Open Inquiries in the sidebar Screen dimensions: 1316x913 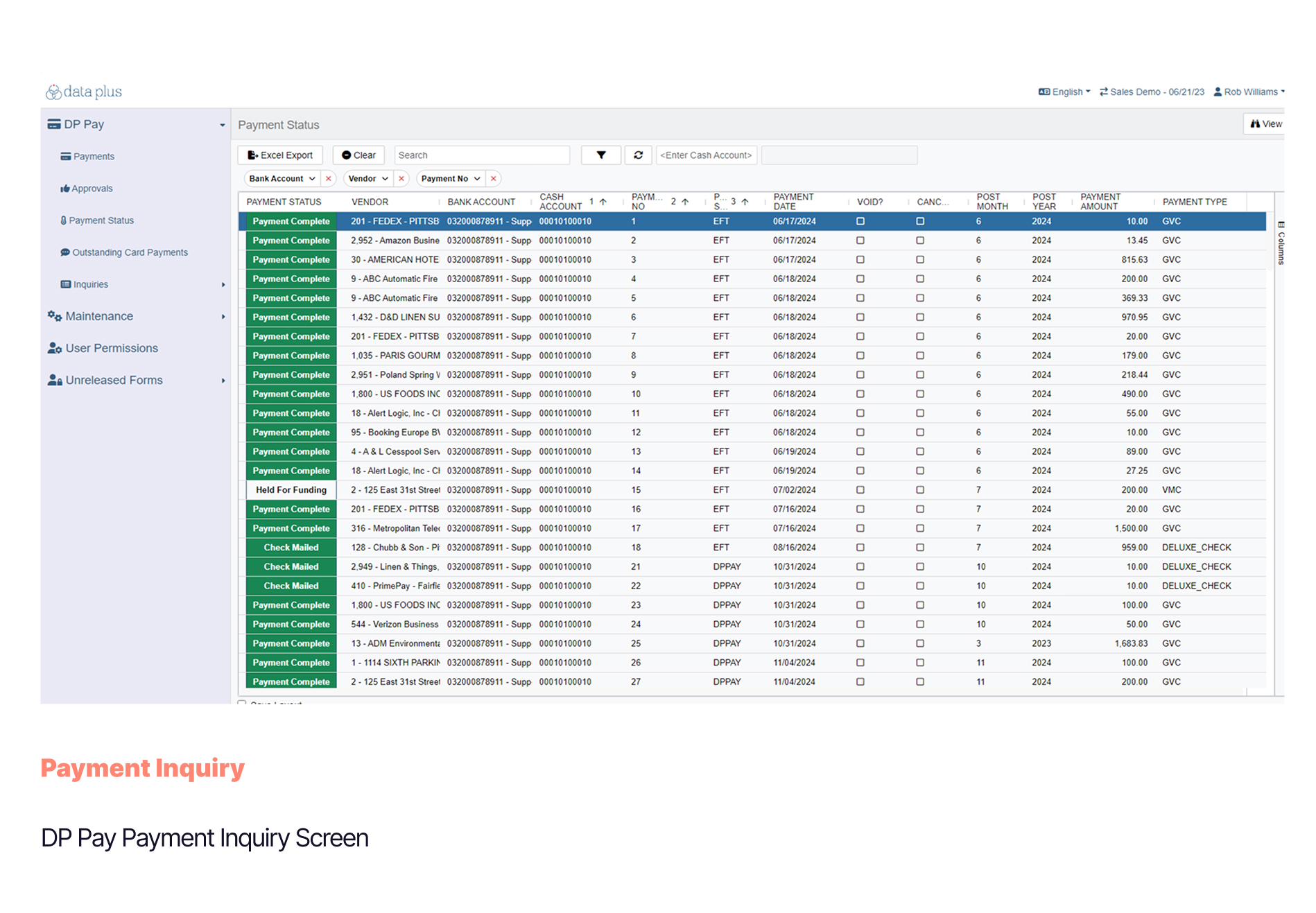tap(84, 284)
